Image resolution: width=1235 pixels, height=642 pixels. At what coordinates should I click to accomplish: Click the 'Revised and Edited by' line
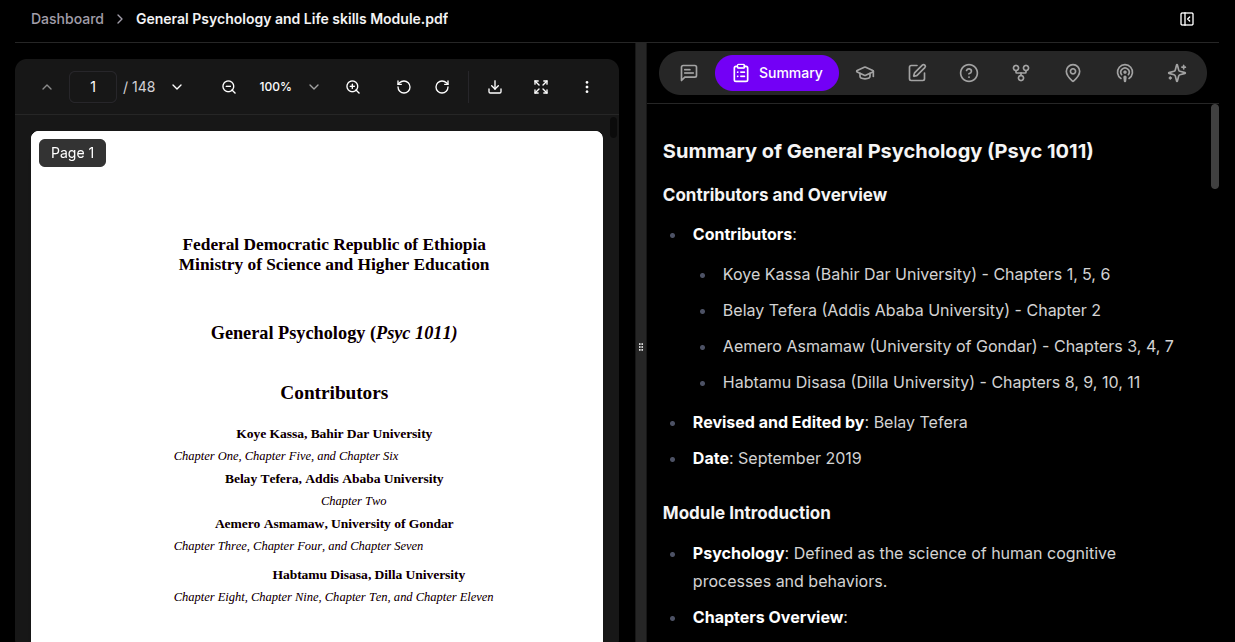(830, 422)
